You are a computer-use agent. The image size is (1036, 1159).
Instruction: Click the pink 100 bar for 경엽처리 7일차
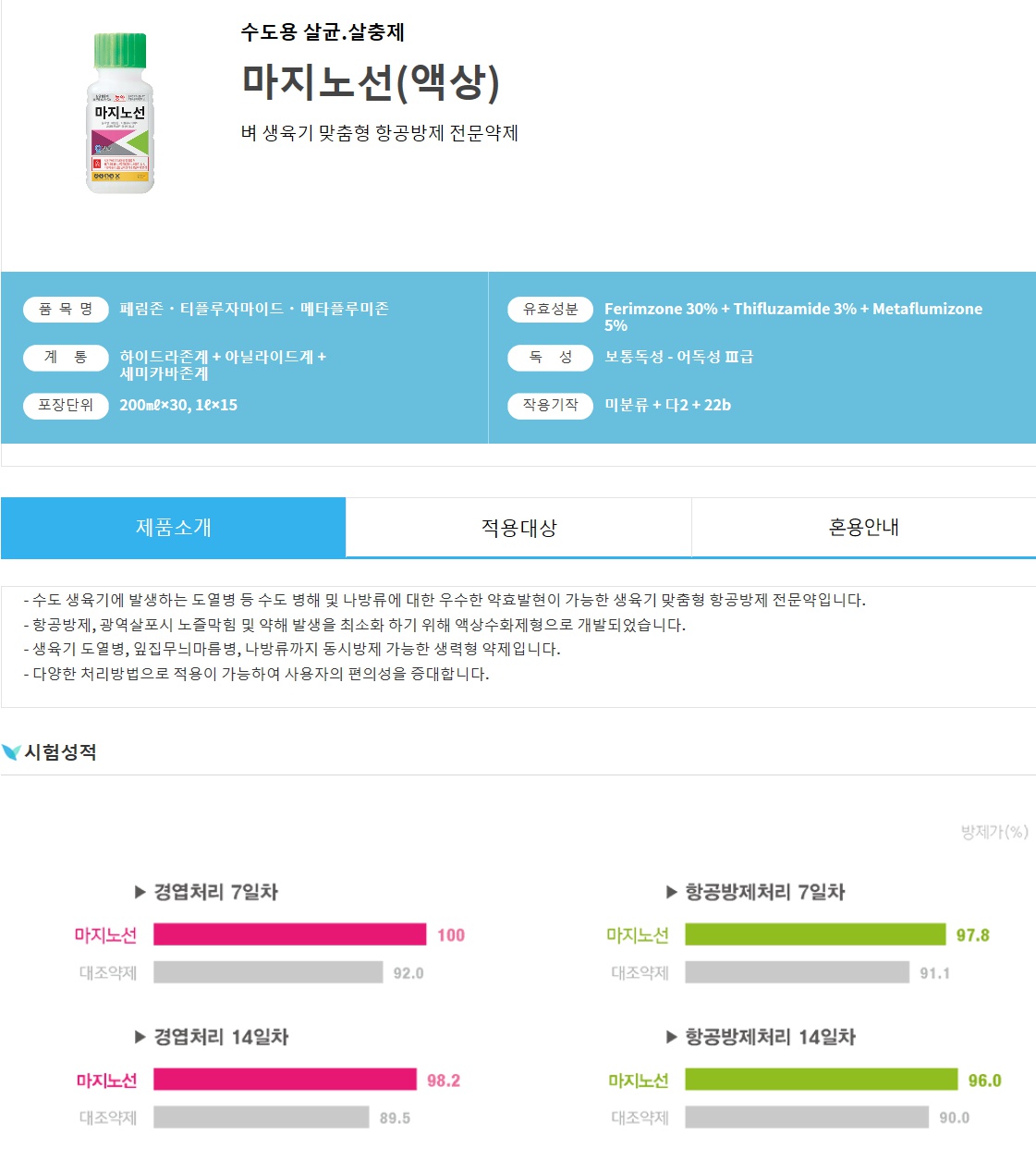click(x=290, y=934)
